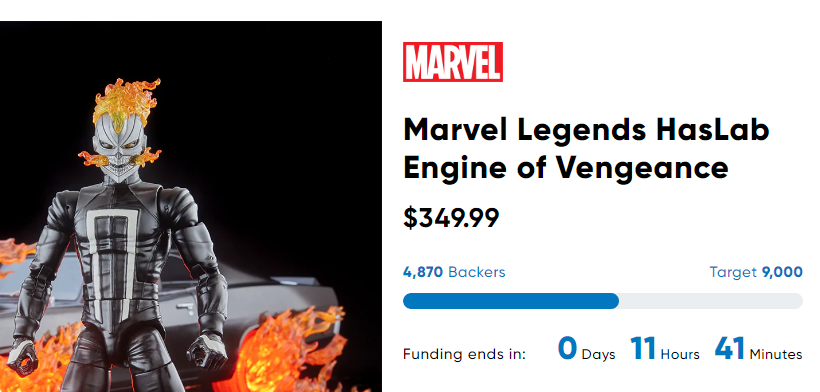Click the 41 Minutes countdown number
The image size is (820, 392).
click(x=730, y=349)
